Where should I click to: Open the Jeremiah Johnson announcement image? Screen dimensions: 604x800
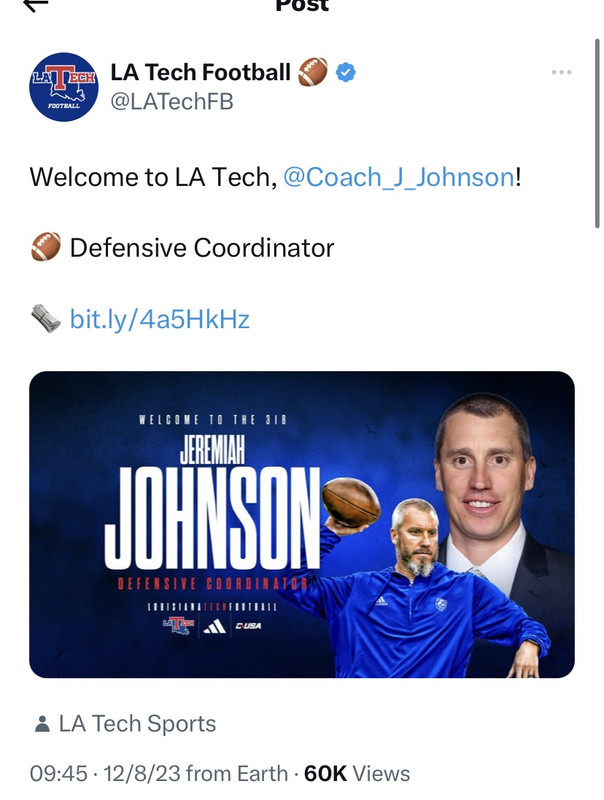click(x=302, y=525)
